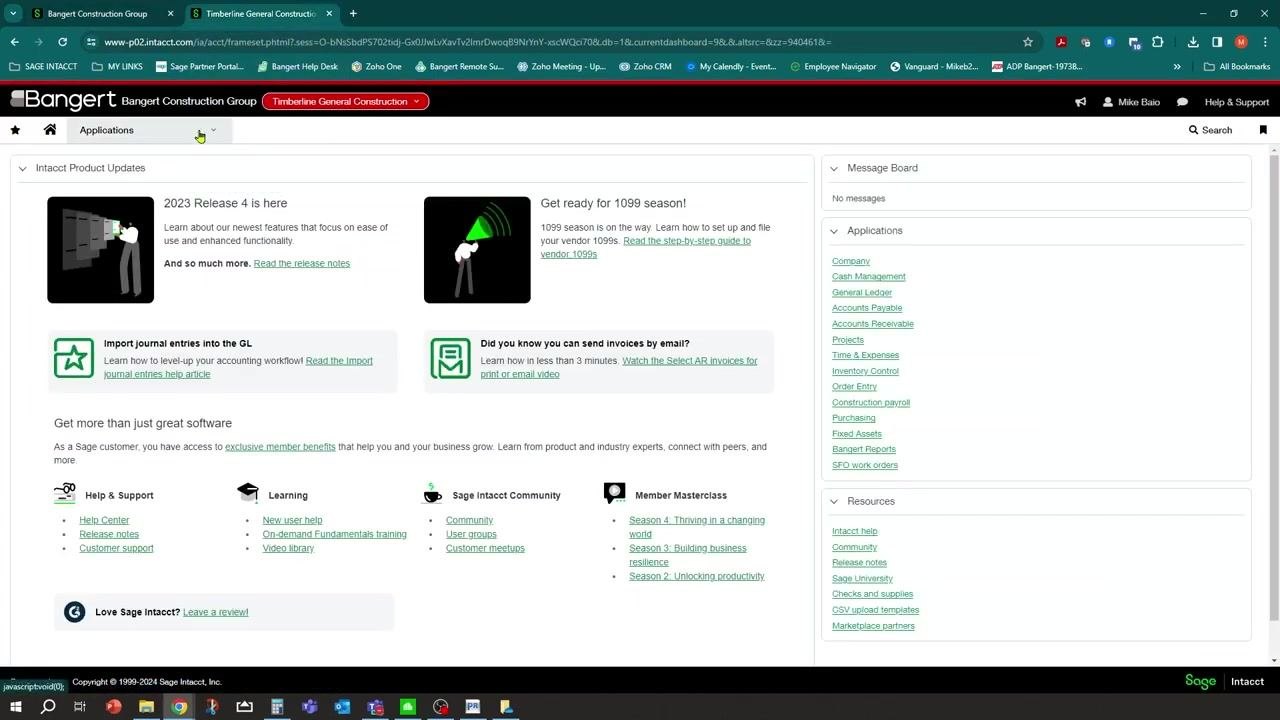This screenshot has height=720, width=1280.
Task: Open the Mike Baio user menu
Action: click(1130, 102)
